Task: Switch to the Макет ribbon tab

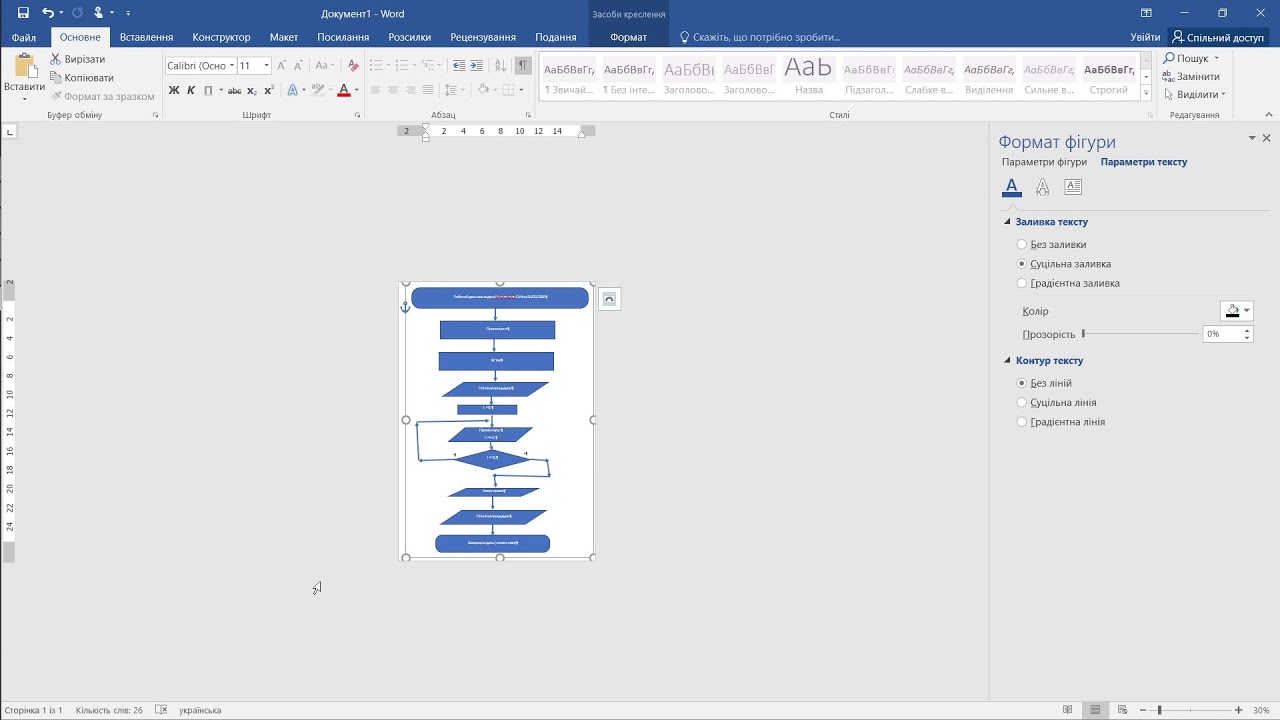Action: coord(284,37)
